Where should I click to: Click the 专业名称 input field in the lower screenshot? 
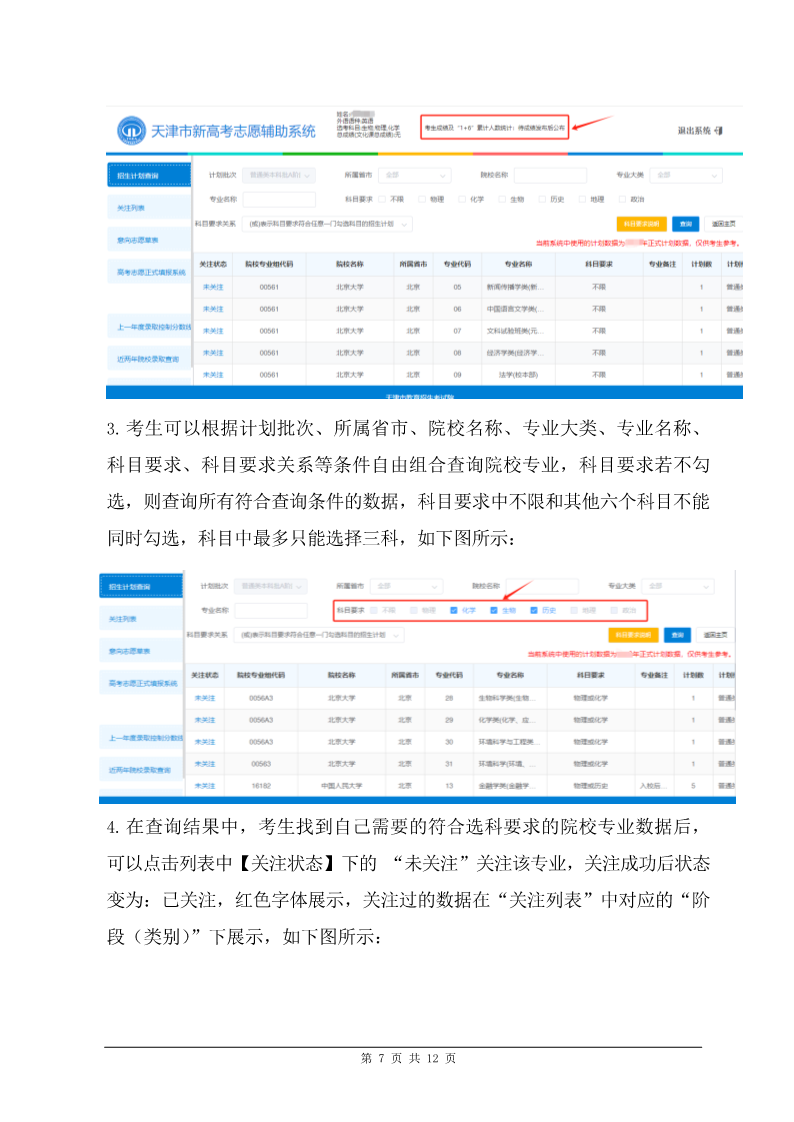[270, 610]
